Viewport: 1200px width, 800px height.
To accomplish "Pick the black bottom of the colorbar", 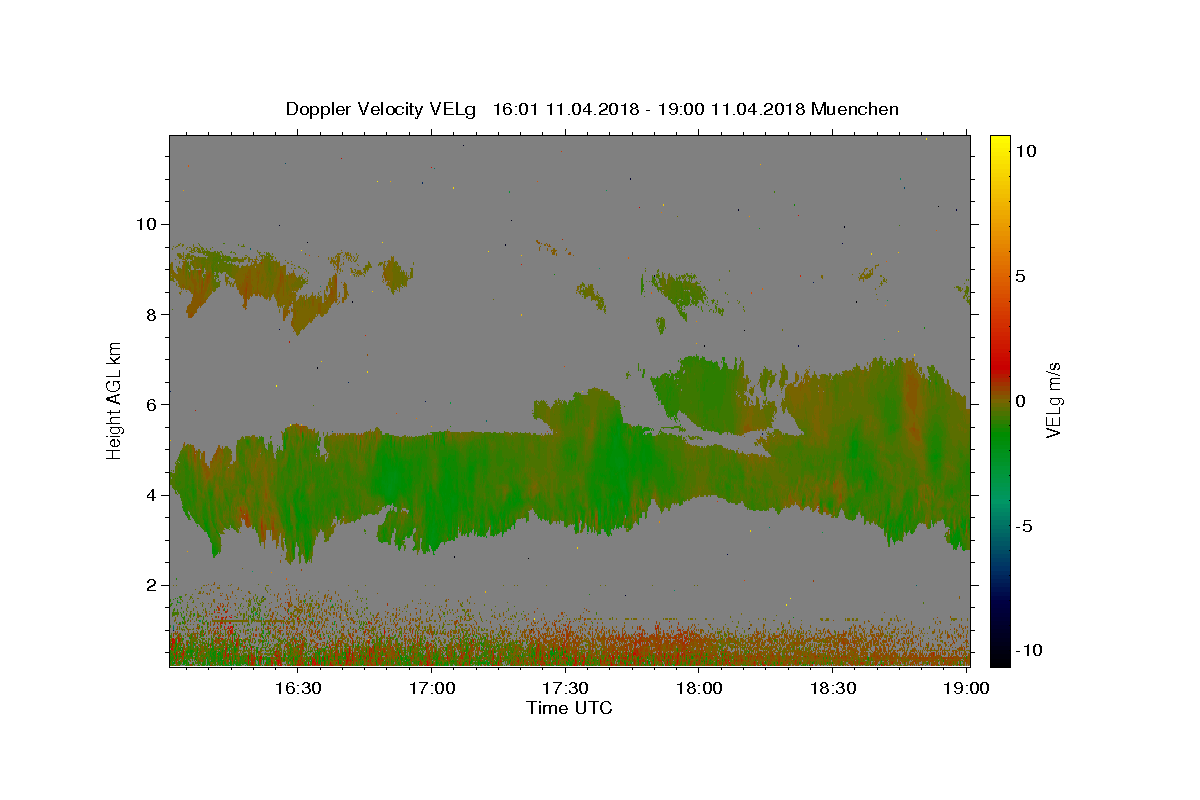I will [x=1000, y=655].
